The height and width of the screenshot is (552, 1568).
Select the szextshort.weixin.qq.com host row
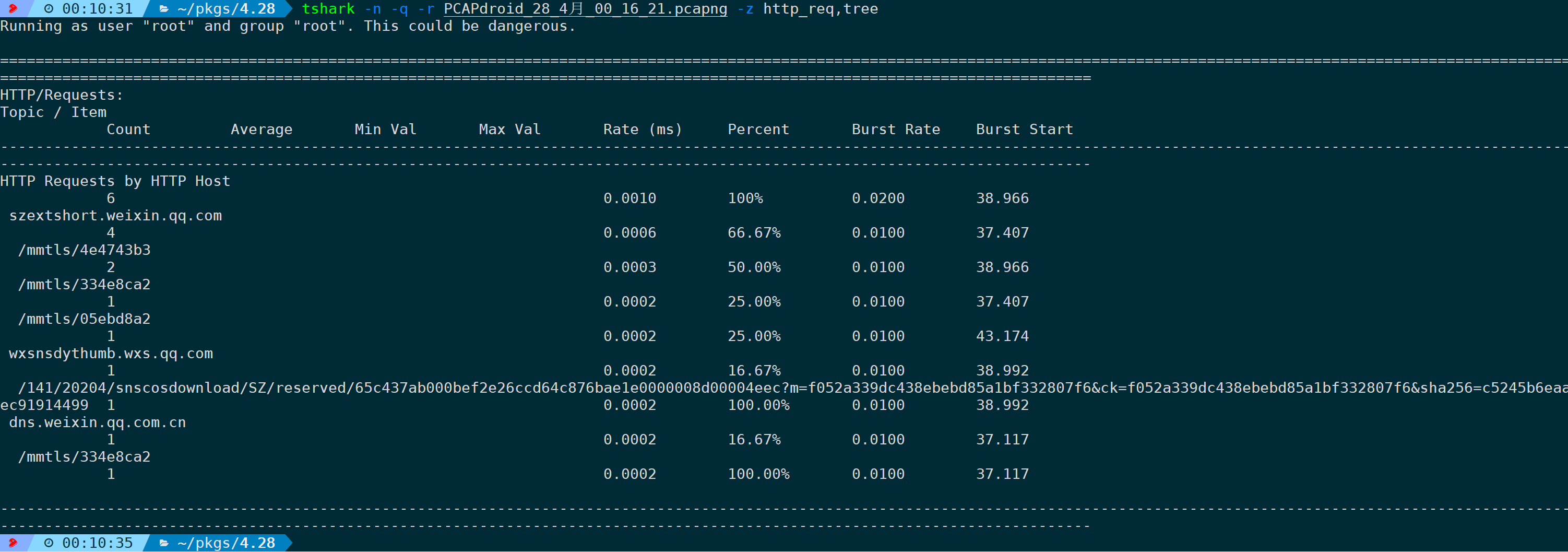115,215
